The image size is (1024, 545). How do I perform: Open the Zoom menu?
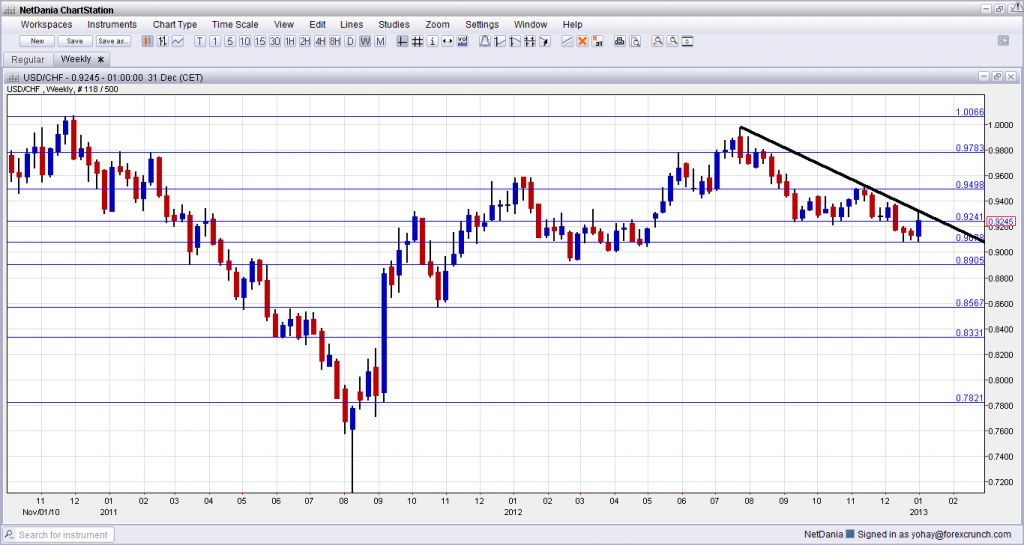point(438,24)
